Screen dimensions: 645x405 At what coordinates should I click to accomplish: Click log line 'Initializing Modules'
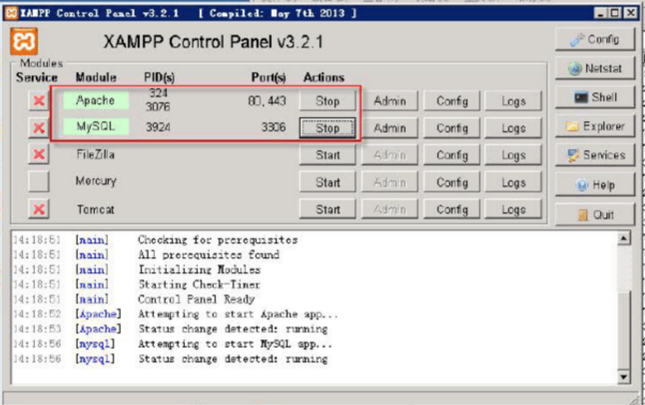click(x=200, y=270)
